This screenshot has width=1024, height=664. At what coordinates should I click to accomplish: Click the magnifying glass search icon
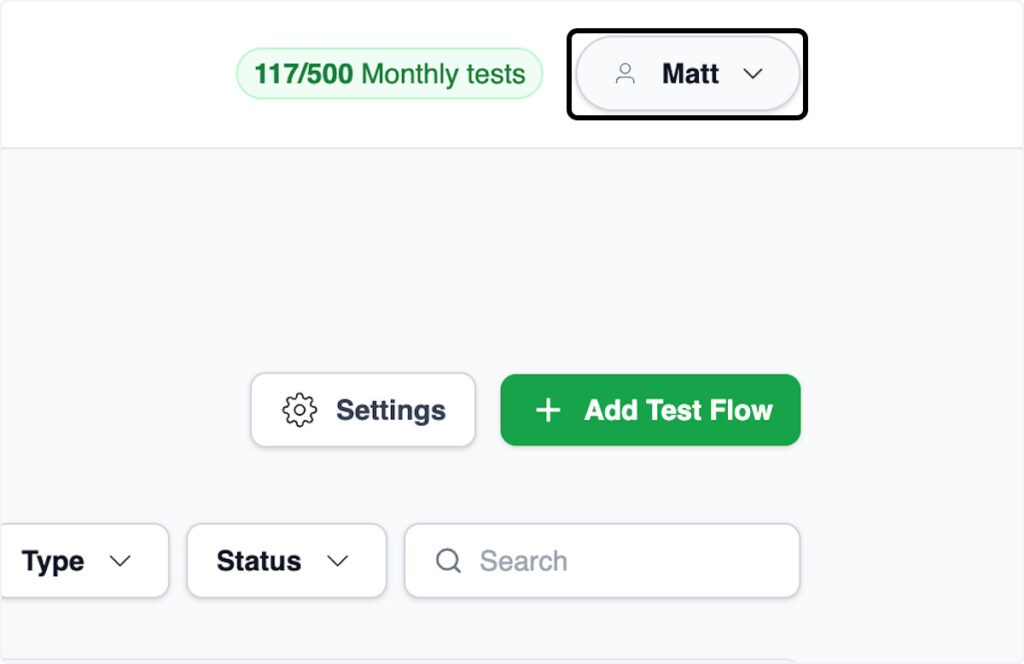pyautogui.click(x=448, y=561)
